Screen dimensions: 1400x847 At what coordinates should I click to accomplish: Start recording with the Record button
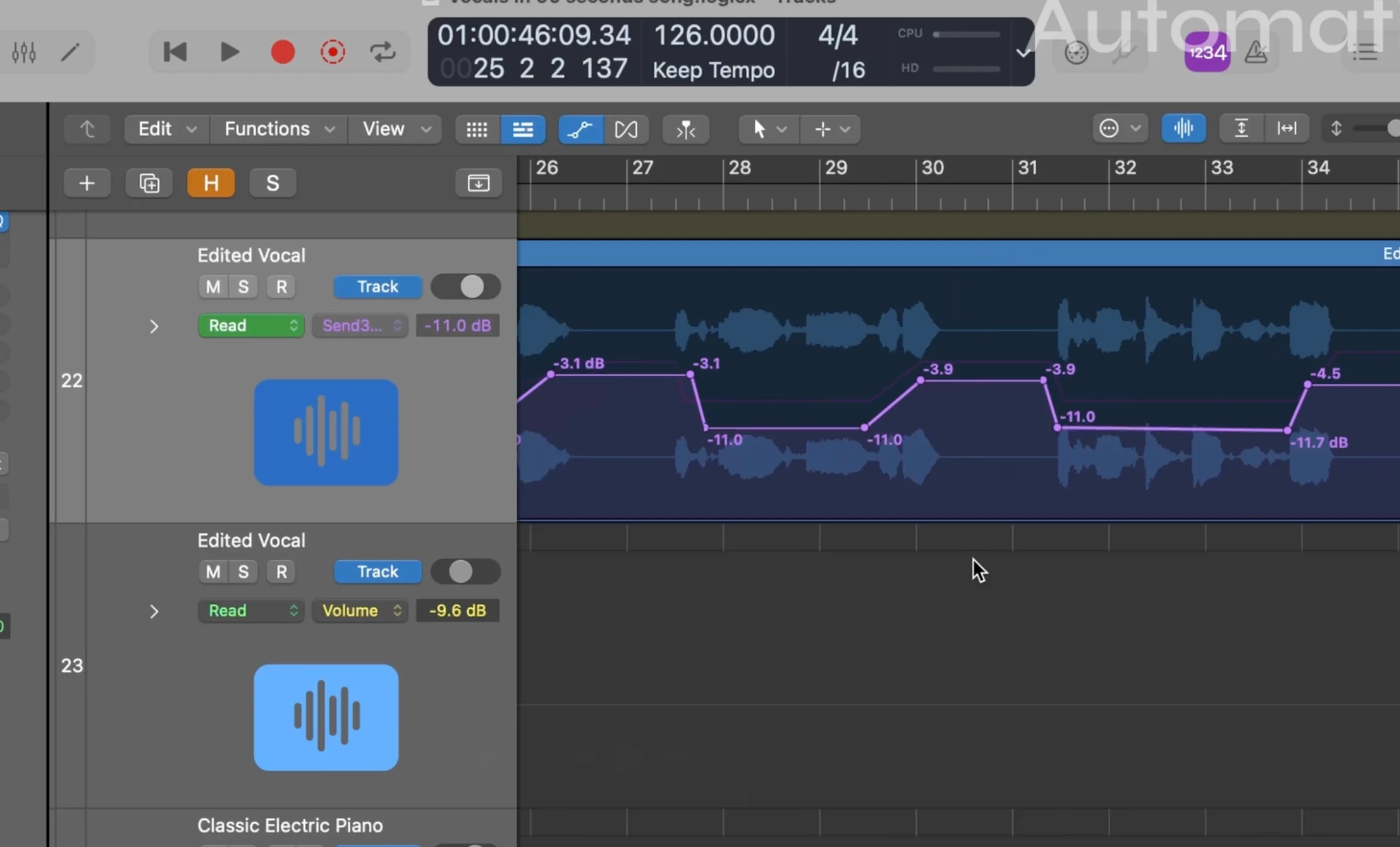283,52
